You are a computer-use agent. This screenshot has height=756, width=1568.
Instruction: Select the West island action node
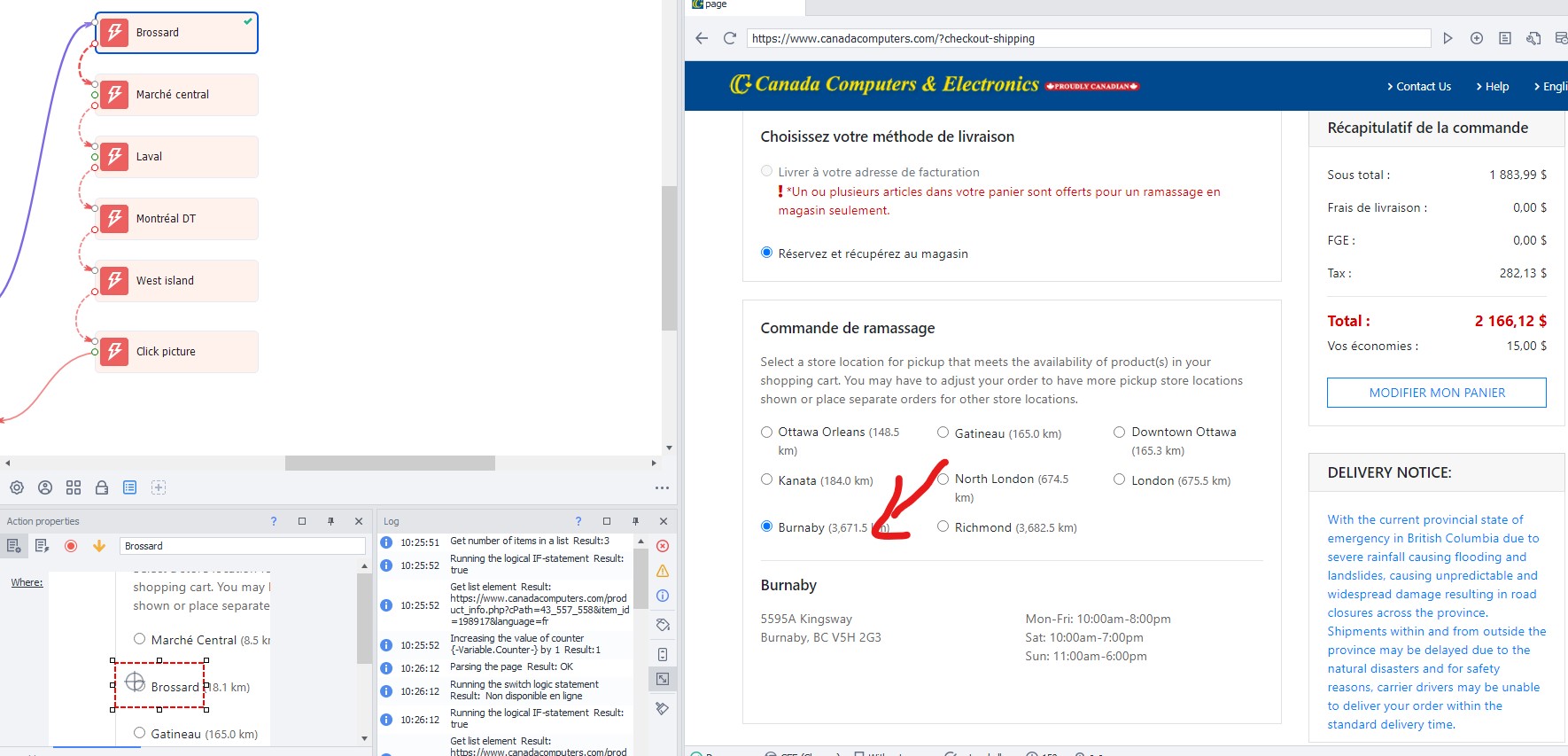(176, 281)
